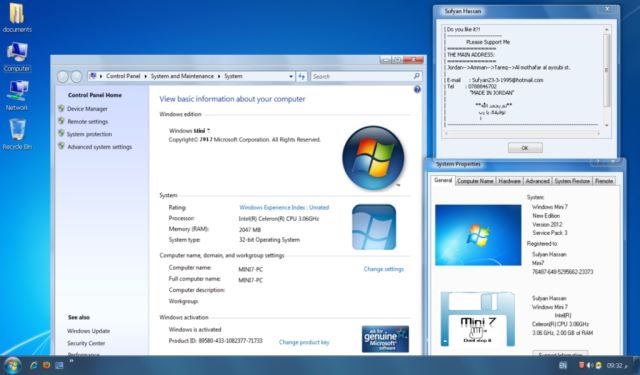Click the vertical scrollbar thumb in Sufyan Hassan dialog
The image size is (640, 375).
point(606,70)
